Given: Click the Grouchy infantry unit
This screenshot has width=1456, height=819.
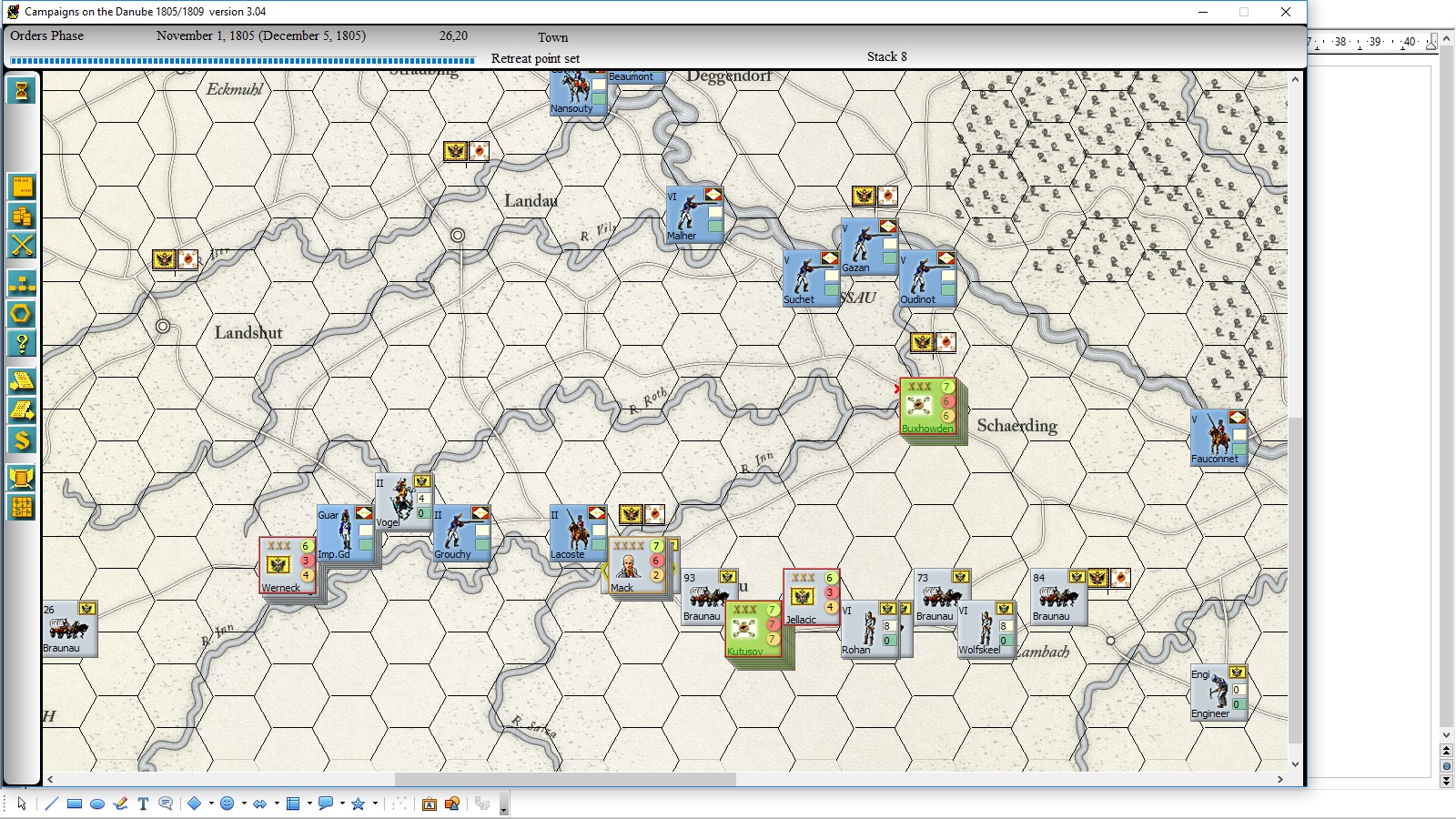Looking at the screenshot, I should click(x=462, y=533).
